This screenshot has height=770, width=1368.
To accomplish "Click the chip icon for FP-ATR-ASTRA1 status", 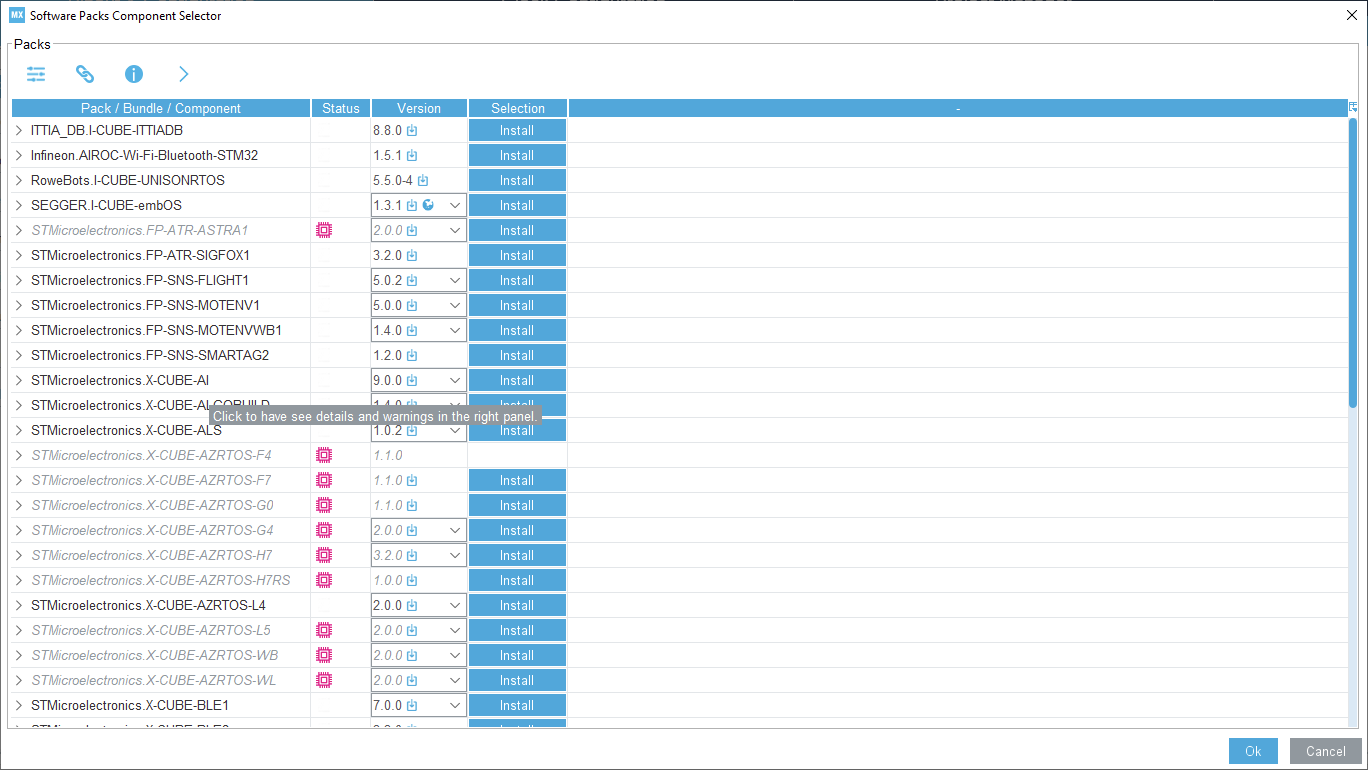I will point(323,229).
